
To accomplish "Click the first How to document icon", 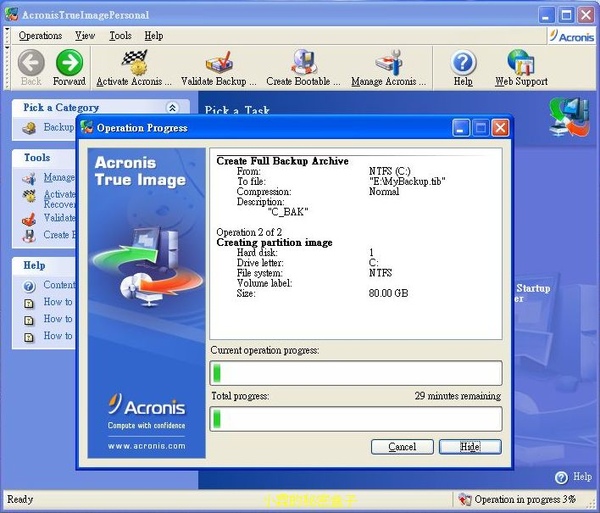I will click(29, 303).
